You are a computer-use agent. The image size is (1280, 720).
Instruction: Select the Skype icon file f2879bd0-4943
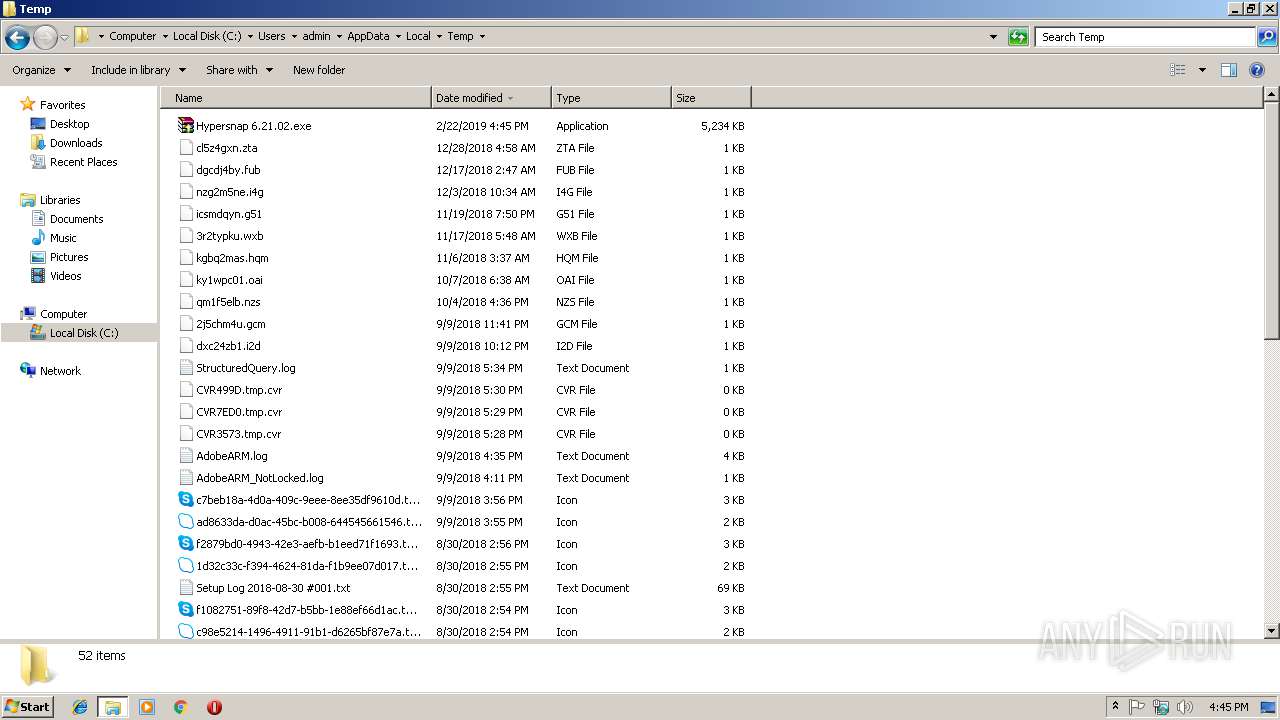186,544
